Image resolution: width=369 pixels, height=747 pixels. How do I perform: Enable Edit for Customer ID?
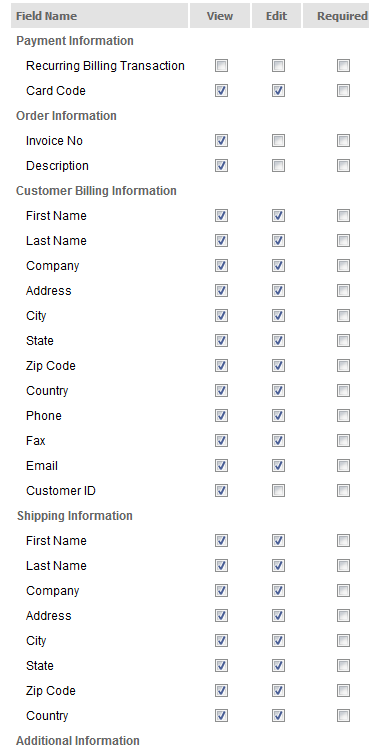(x=279, y=491)
